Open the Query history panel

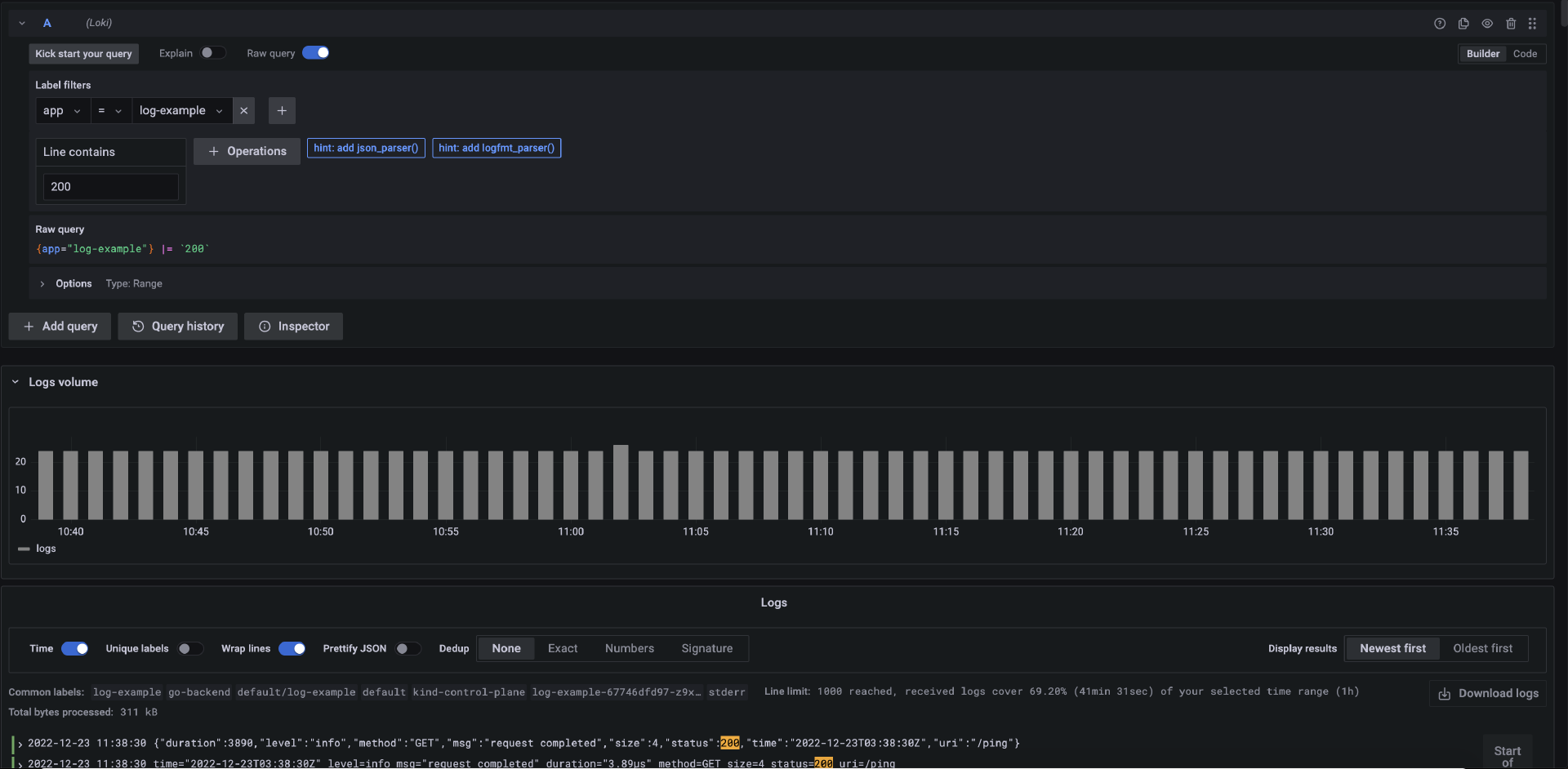(x=178, y=327)
